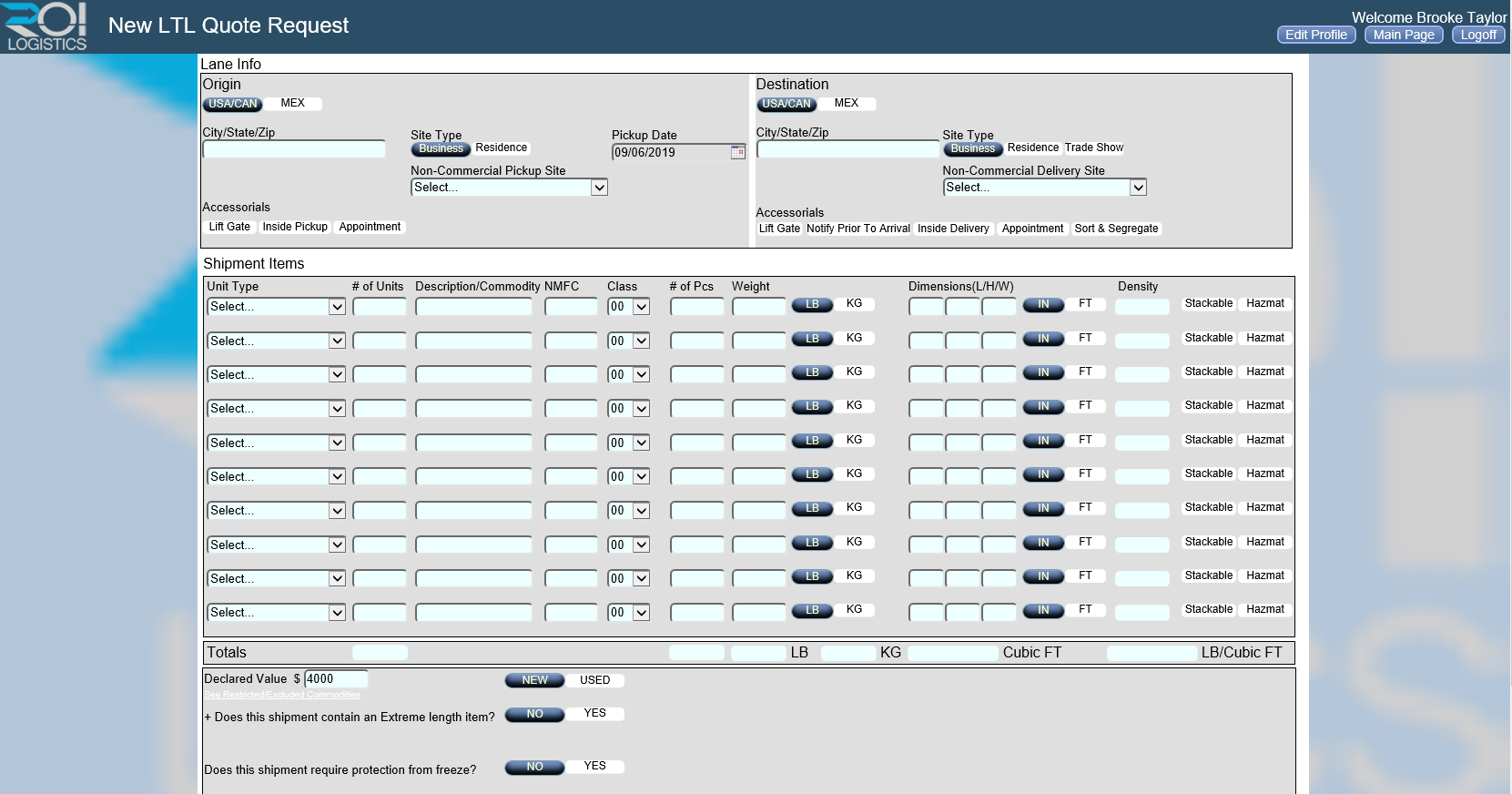The width and height of the screenshot is (1512, 794).
Task: Open Unit Type dropdown in first row
Action: (276, 307)
